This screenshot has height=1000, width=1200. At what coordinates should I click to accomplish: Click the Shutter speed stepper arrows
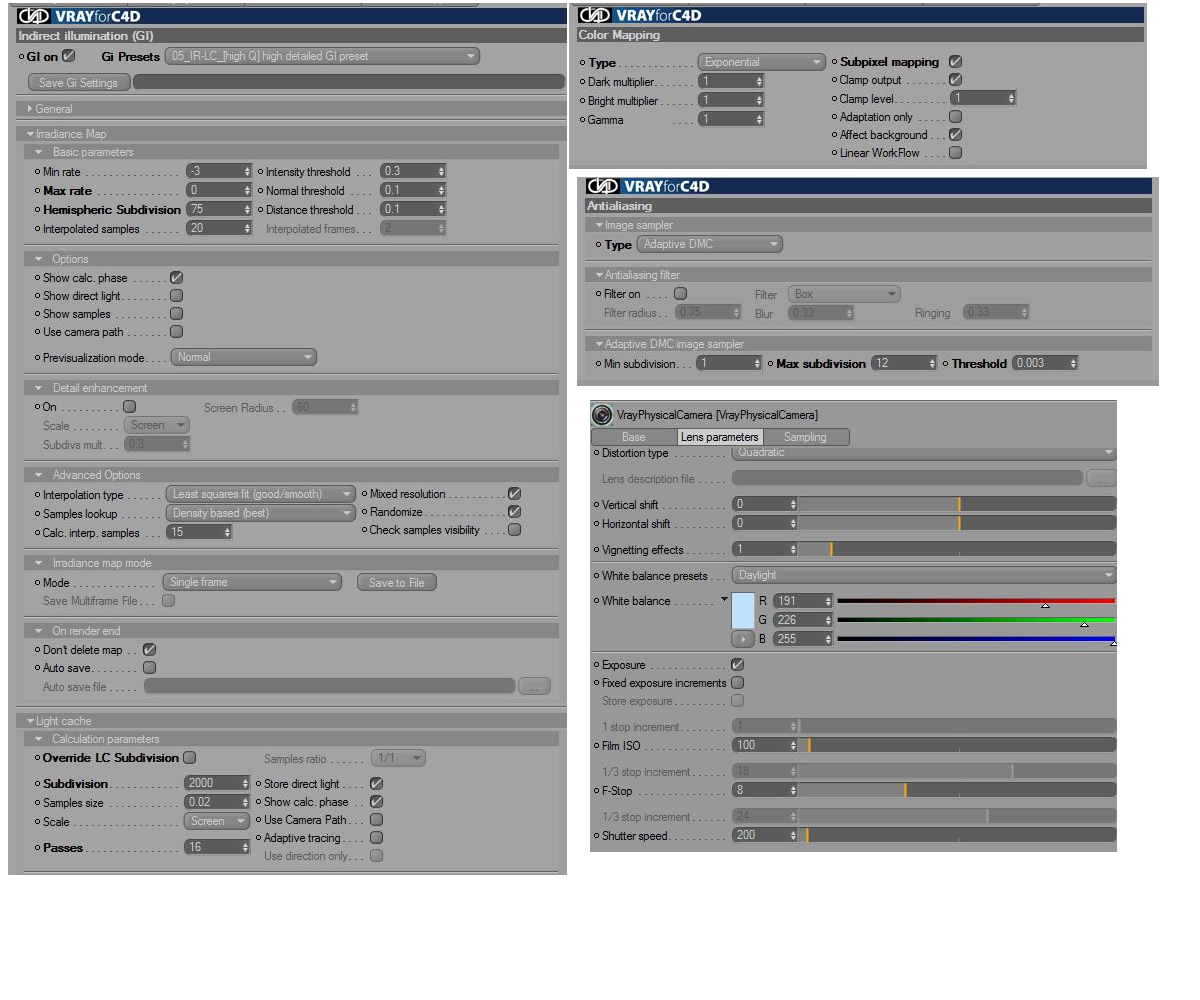(x=793, y=835)
